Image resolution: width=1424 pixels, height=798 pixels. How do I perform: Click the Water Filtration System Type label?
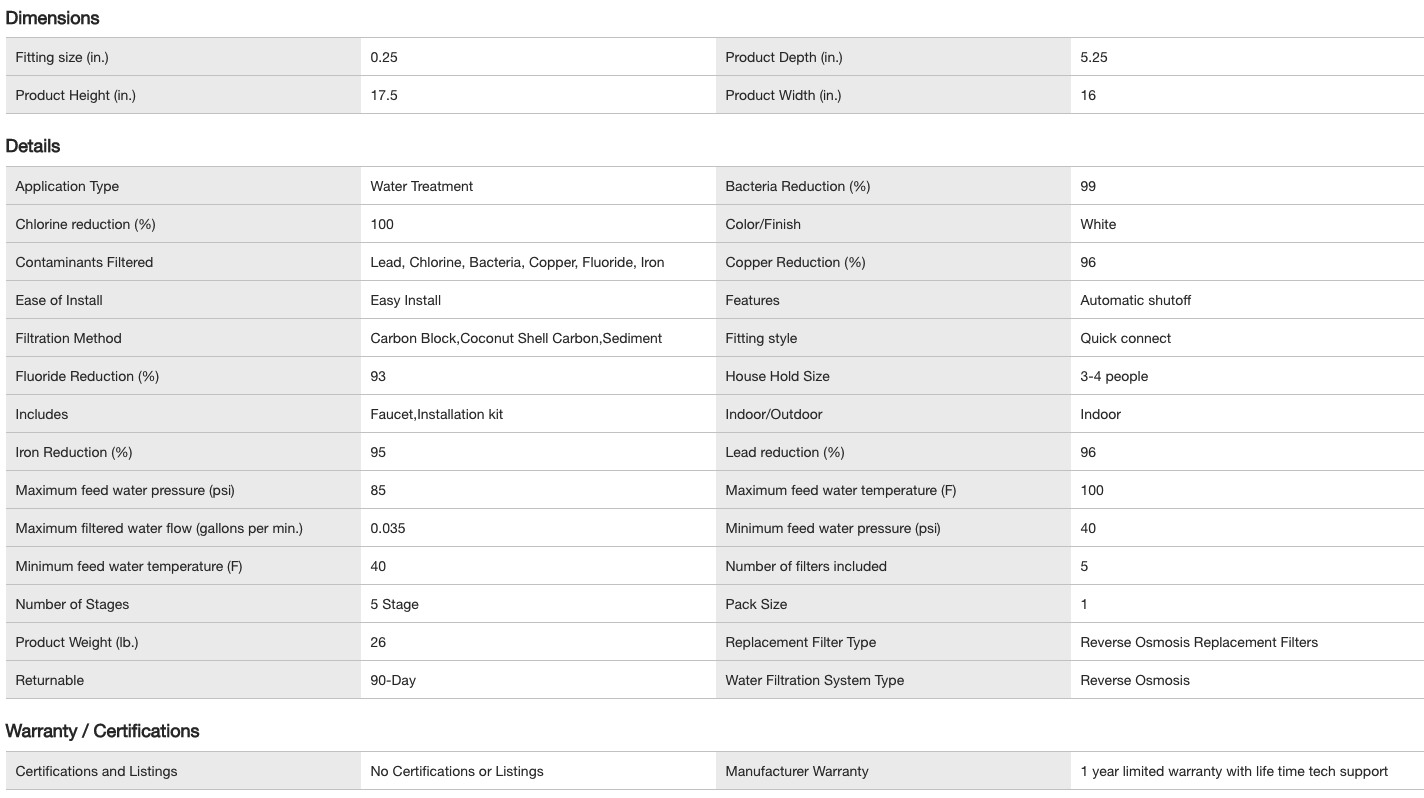(814, 680)
